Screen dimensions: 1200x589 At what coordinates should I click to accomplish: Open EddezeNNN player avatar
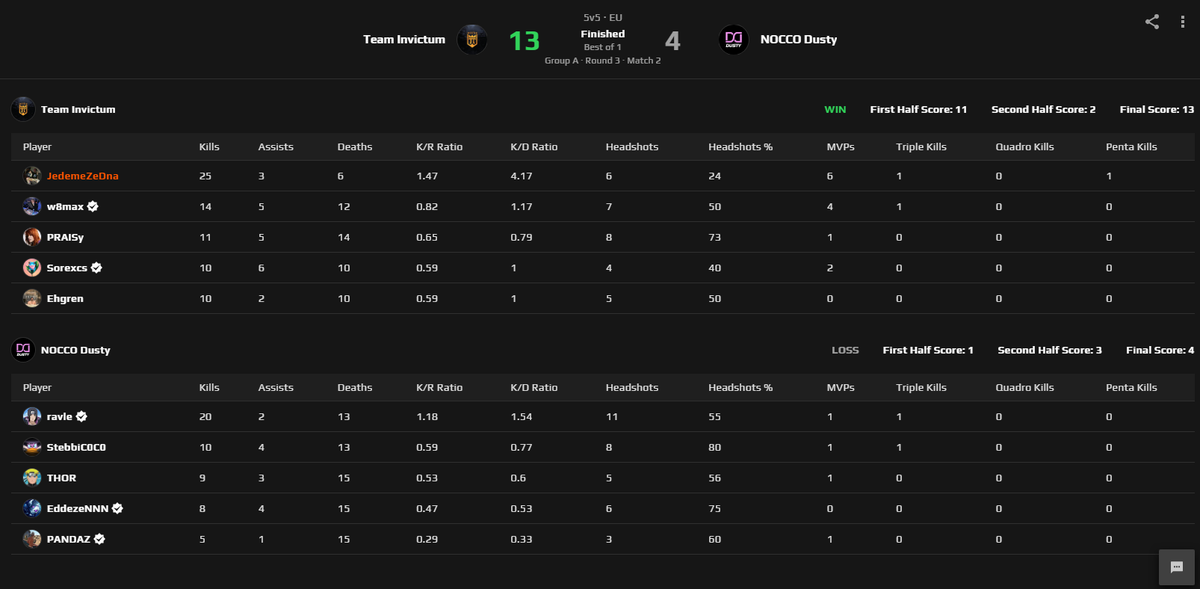click(33, 508)
